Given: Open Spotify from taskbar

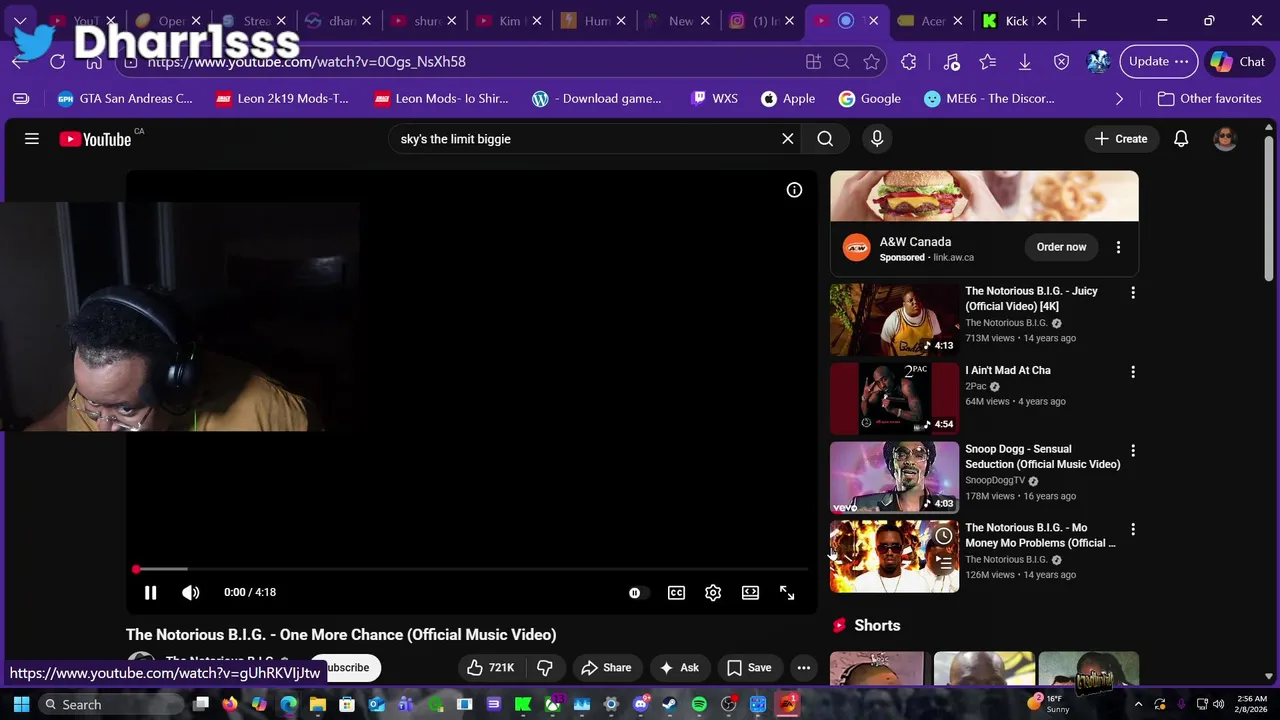Looking at the screenshot, I should (x=699, y=704).
